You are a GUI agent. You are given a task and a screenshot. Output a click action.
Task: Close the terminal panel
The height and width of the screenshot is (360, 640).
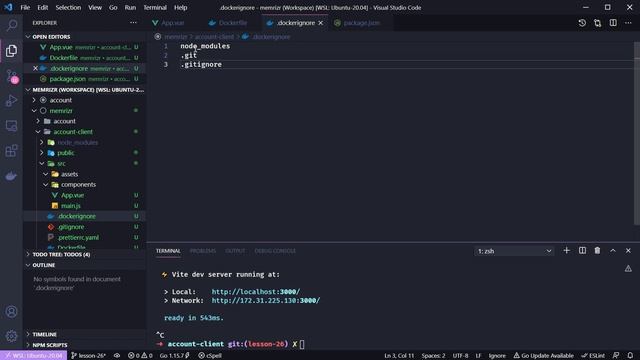pos(628,251)
